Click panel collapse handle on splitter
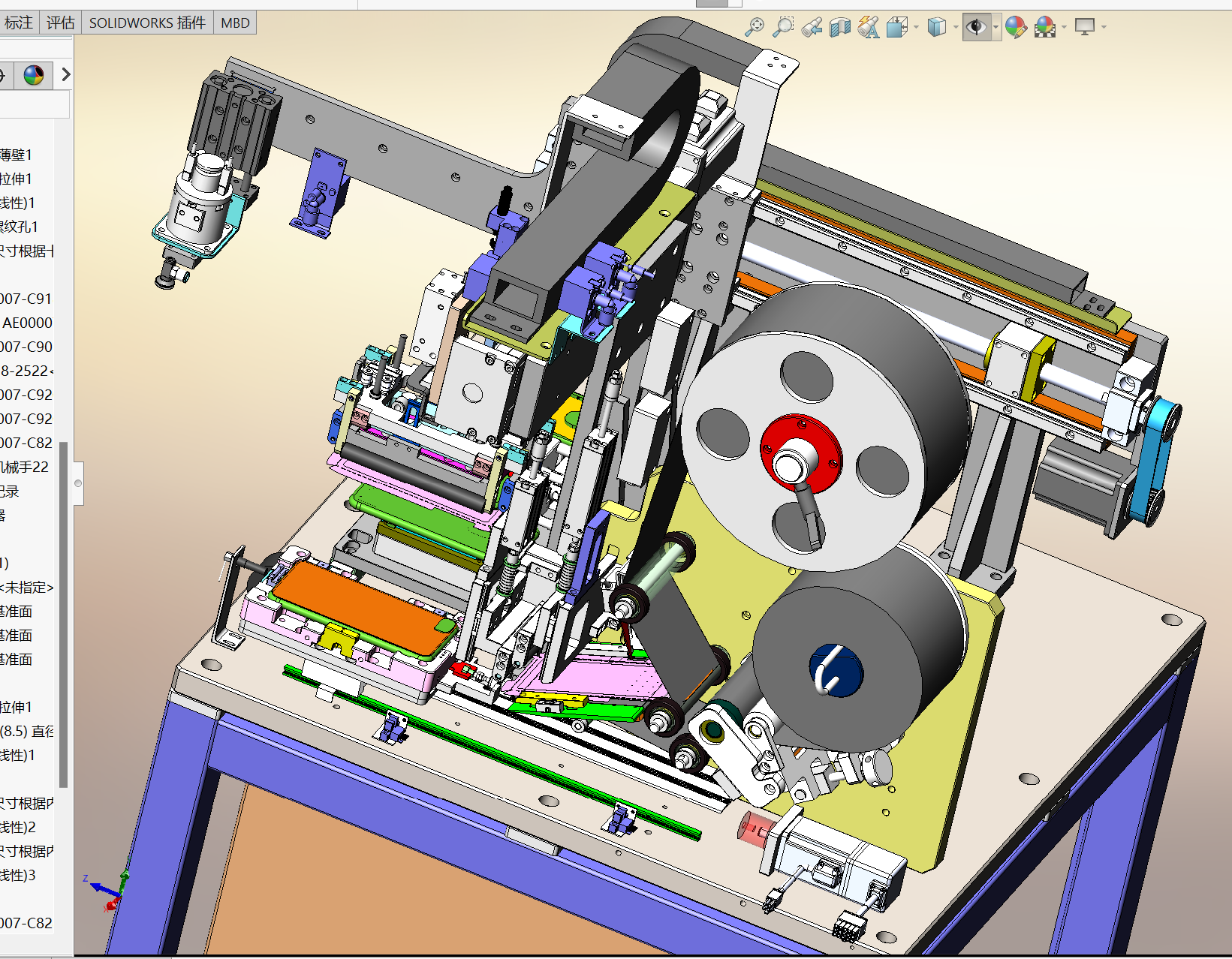 [x=78, y=483]
